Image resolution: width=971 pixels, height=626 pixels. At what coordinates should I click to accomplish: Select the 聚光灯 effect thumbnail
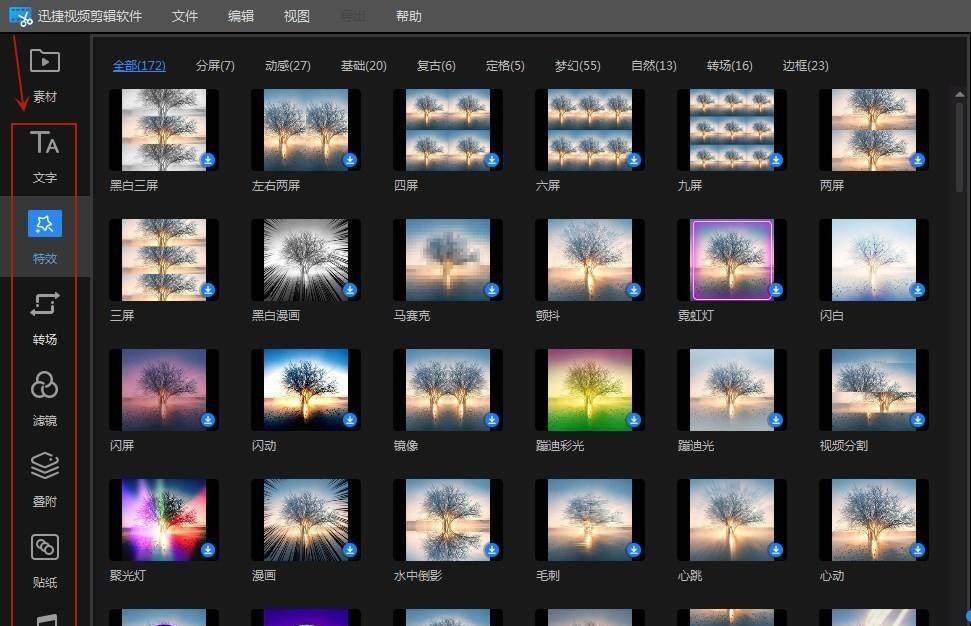pyautogui.click(x=163, y=520)
